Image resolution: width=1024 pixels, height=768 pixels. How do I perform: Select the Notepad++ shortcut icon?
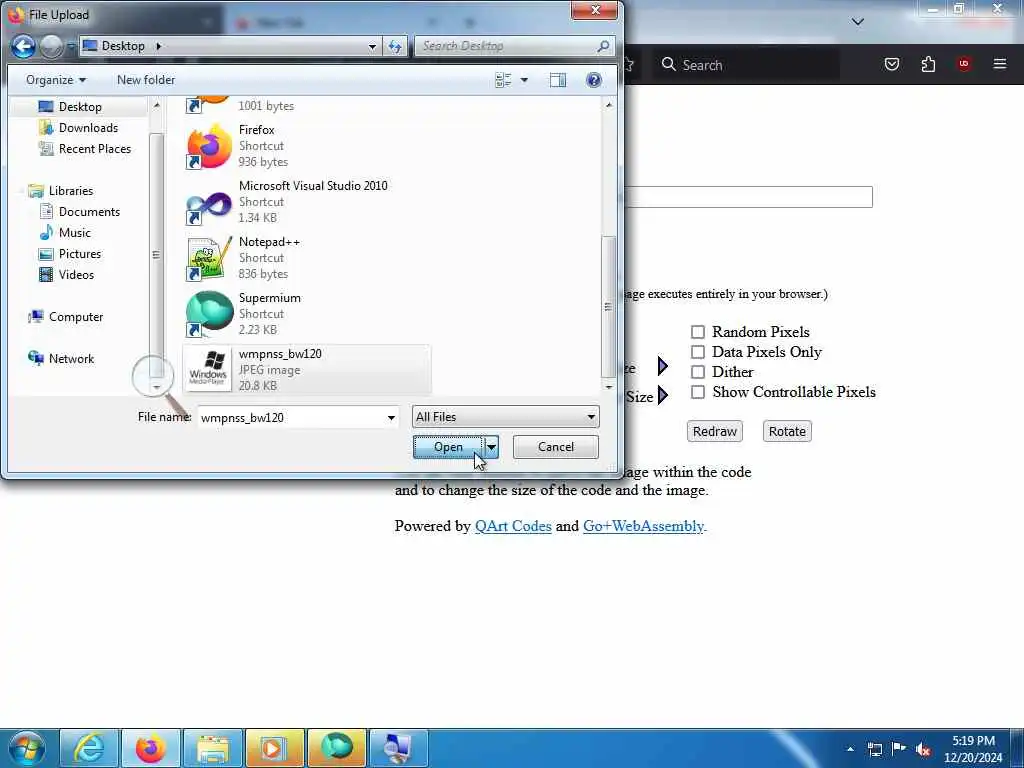[209, 259]
